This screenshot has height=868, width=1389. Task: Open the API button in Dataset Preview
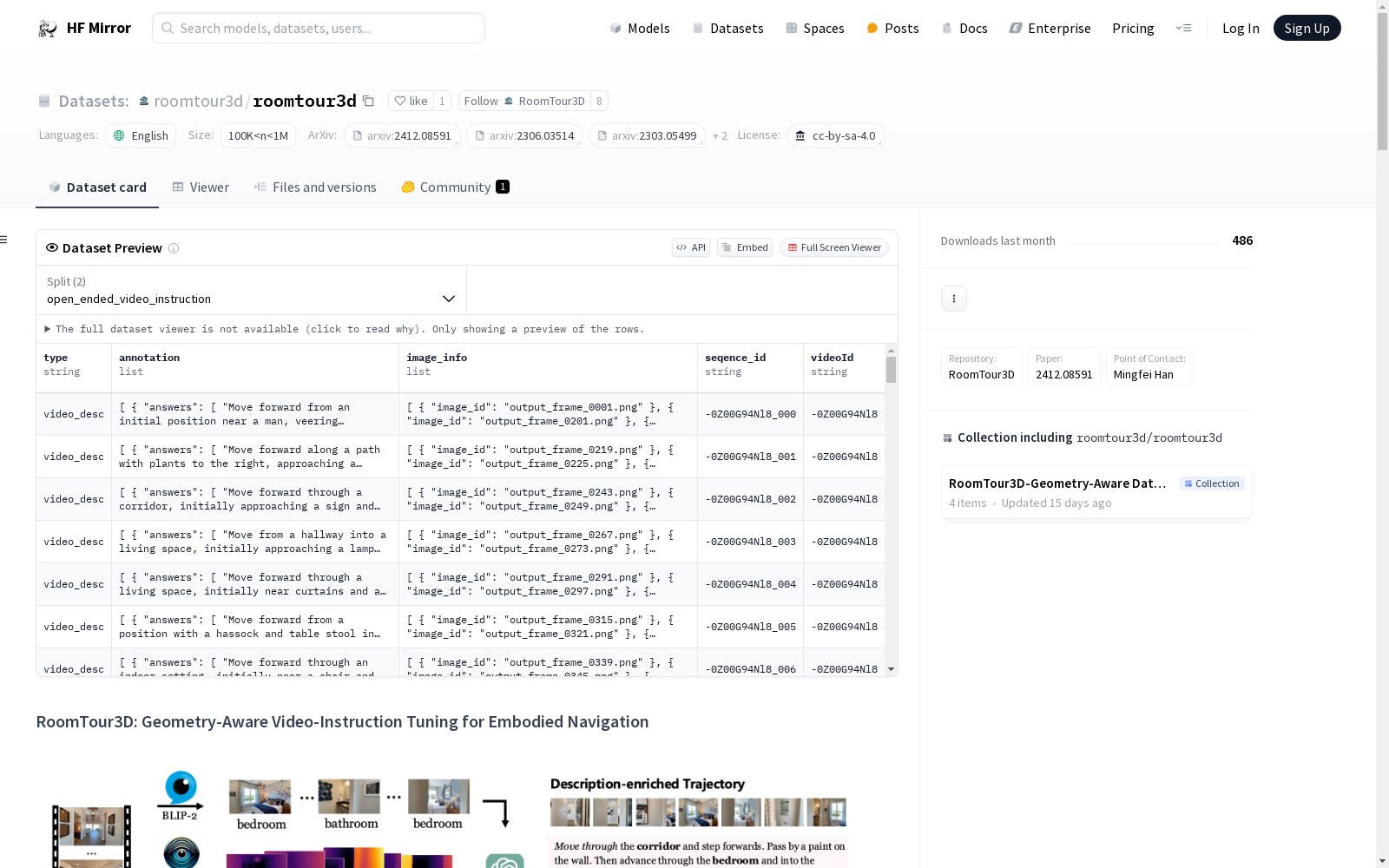(x=691, y=247)
